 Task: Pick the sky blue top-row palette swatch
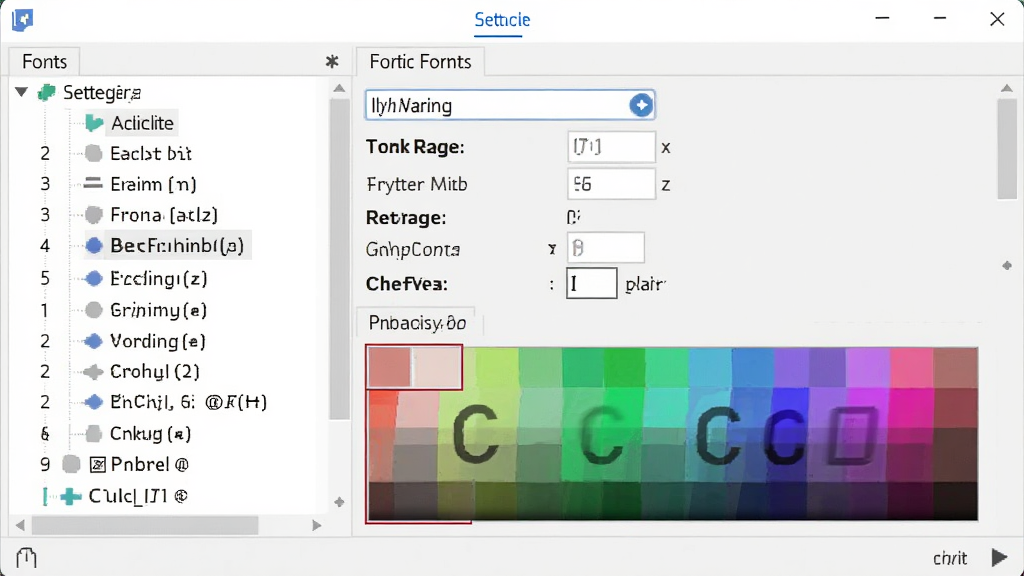coord(710,367)
